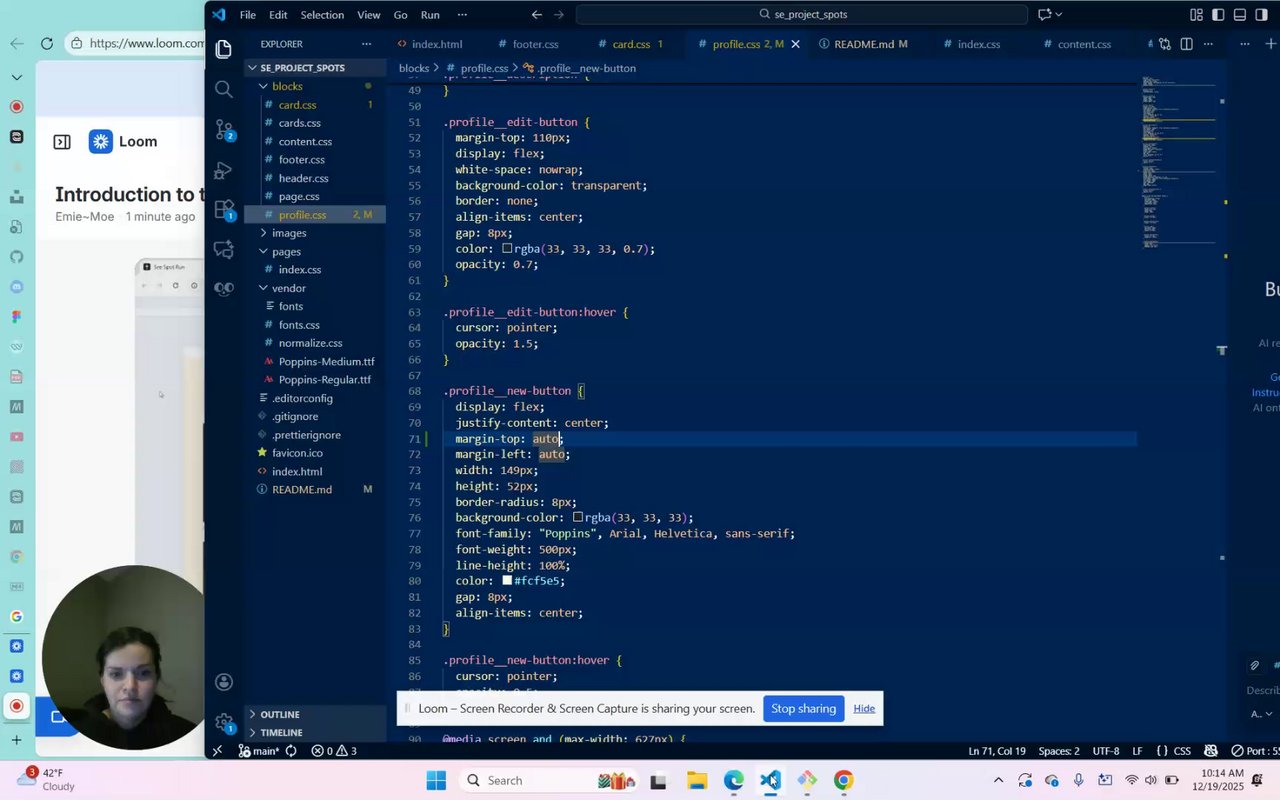The height and width of the screenshot is (800, 1280).
Task: Collapse the SE_PROJECT_SPOTS root folder
Action: click(x=315, y=68)
